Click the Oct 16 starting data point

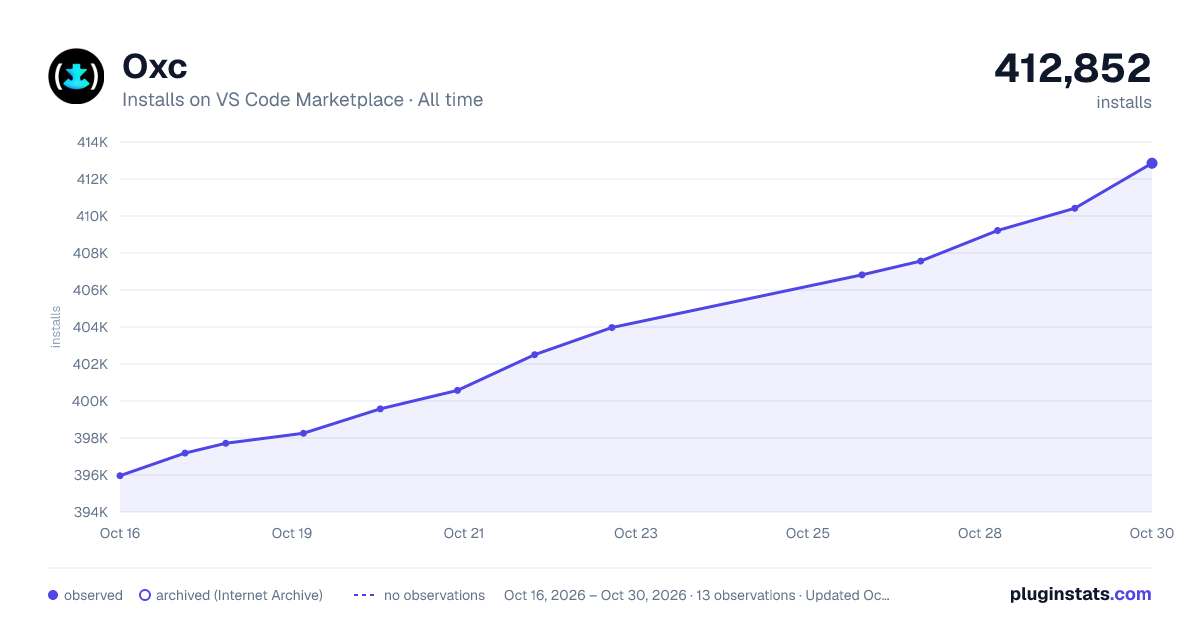pos(120,476)
